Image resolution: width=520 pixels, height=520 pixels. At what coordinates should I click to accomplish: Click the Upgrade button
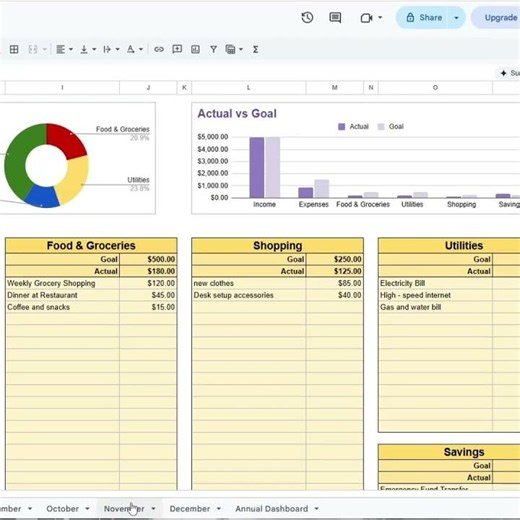click(x=497, y=17)
